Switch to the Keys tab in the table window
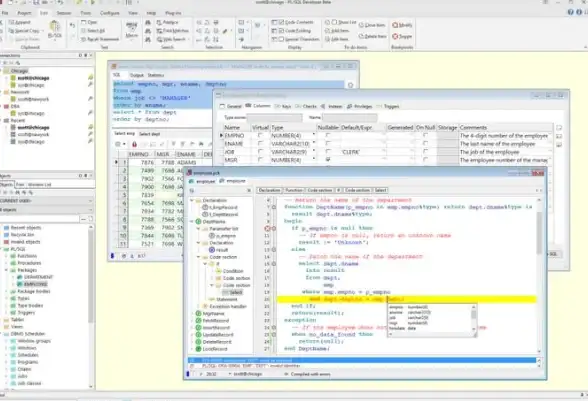The height and width of the screenshot is (401, 588). pyautogui.click(x=283, y=107)
